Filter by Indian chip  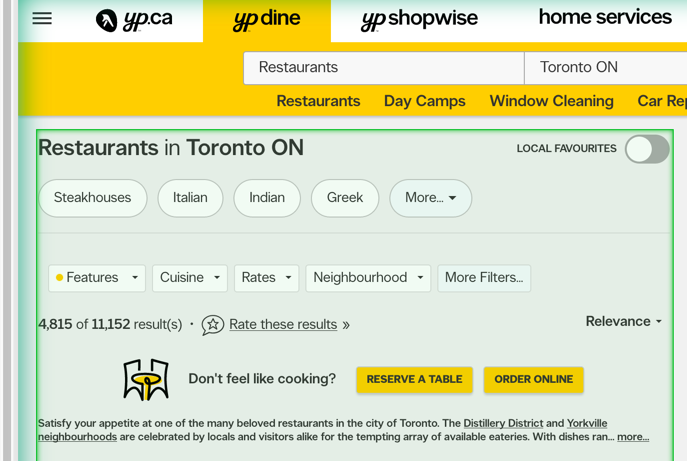click(x=267, y=198)
